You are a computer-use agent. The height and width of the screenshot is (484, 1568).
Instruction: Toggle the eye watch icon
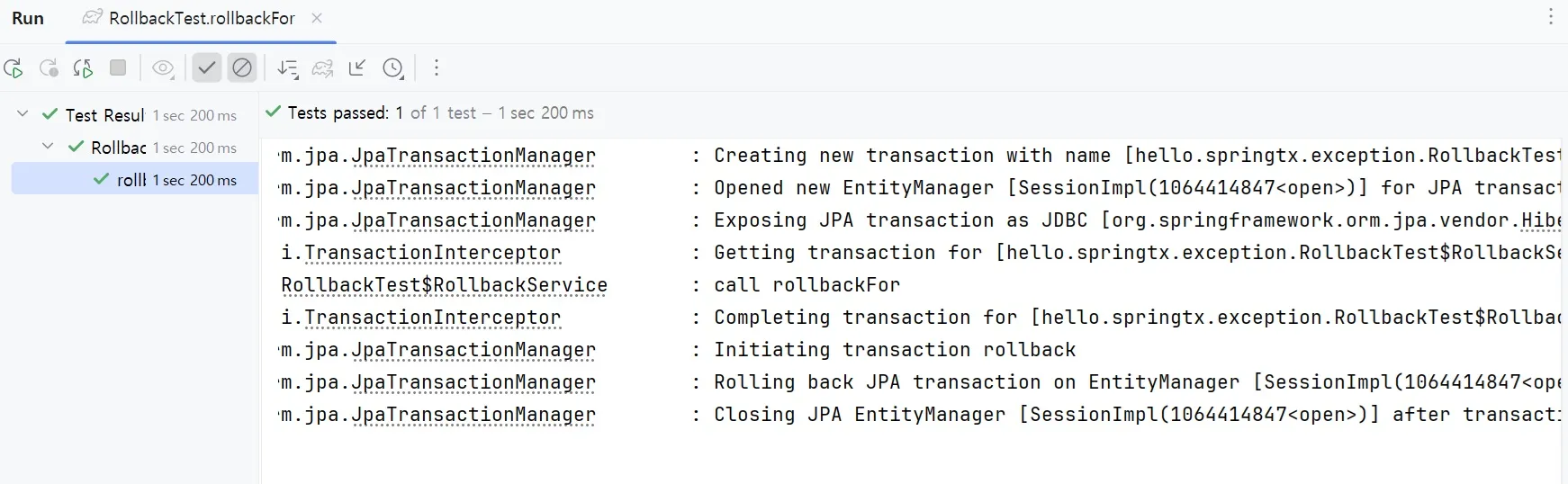coord(163,68)
